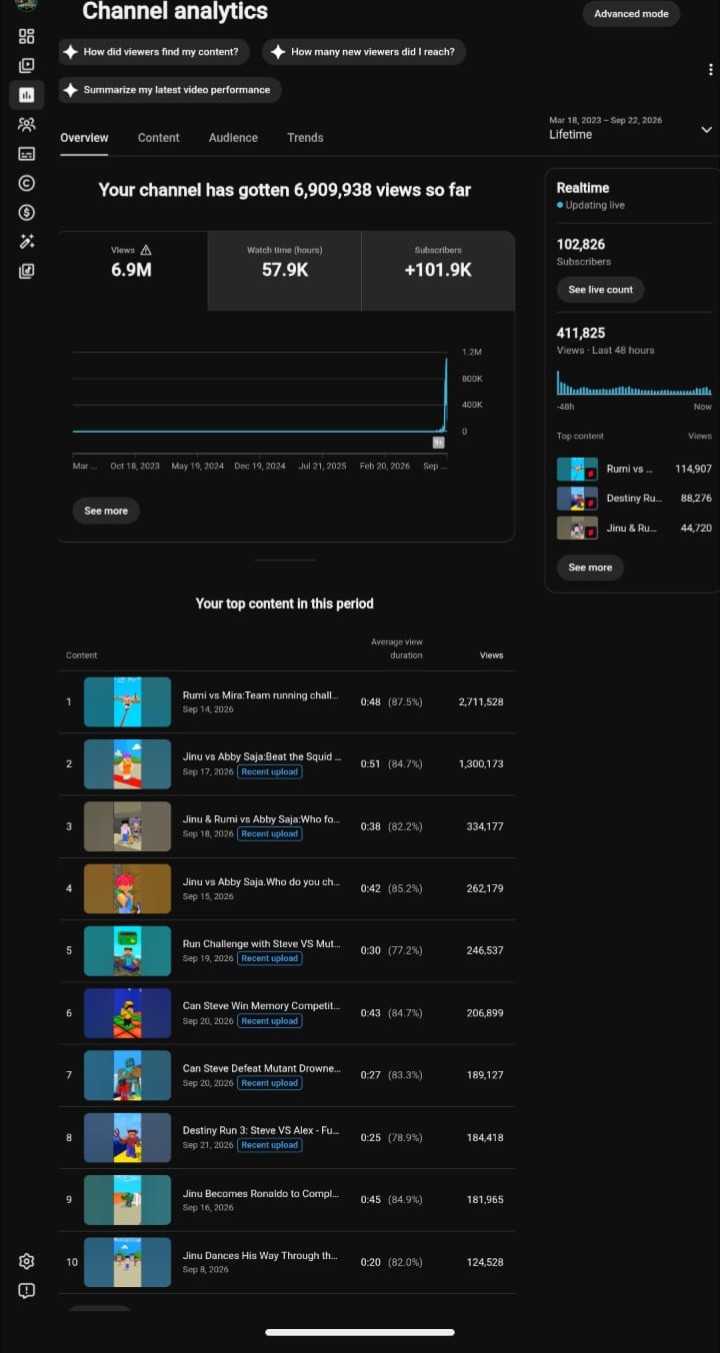Click the 1,300,173 views value
Viewport: 720px width, 1353px height.
481,764
